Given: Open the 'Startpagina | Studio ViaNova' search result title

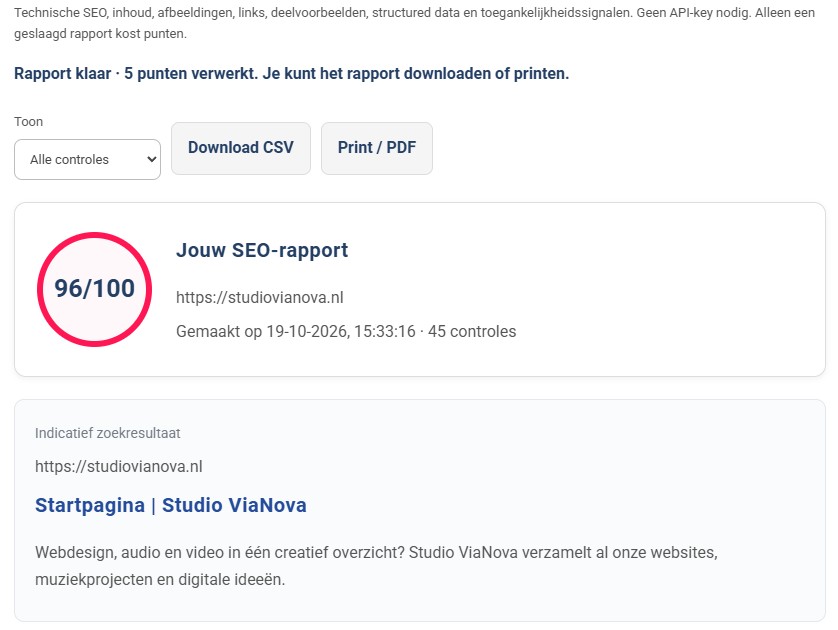Looking at the screenshot, I should coord(170,505).
